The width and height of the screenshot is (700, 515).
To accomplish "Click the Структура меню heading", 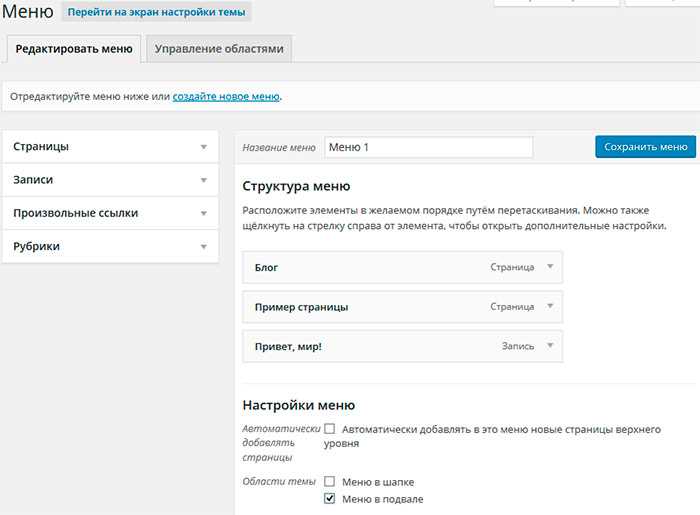I will pos(296,186).
